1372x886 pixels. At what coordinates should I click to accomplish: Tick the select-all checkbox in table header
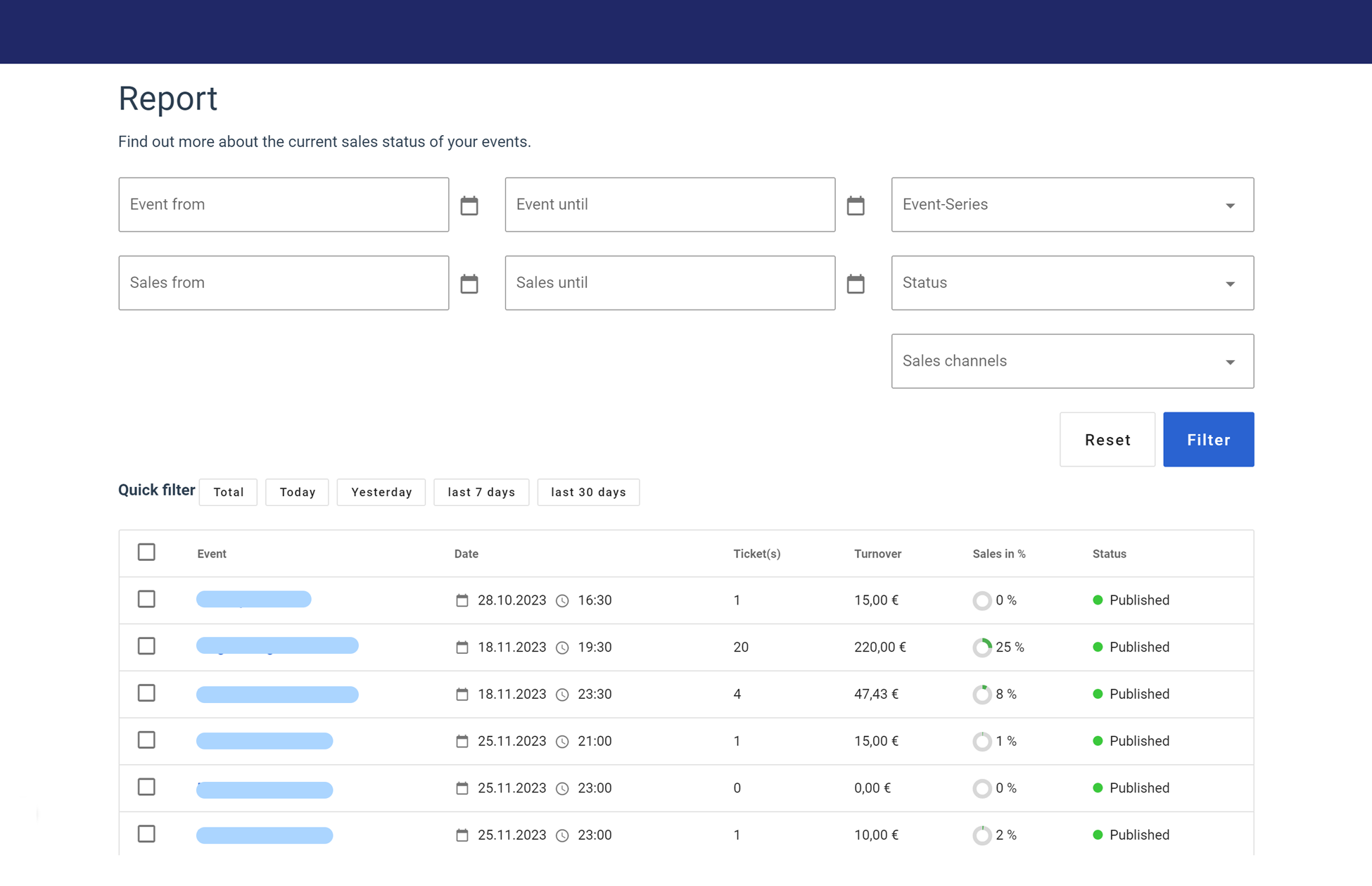tap(146, 552)
